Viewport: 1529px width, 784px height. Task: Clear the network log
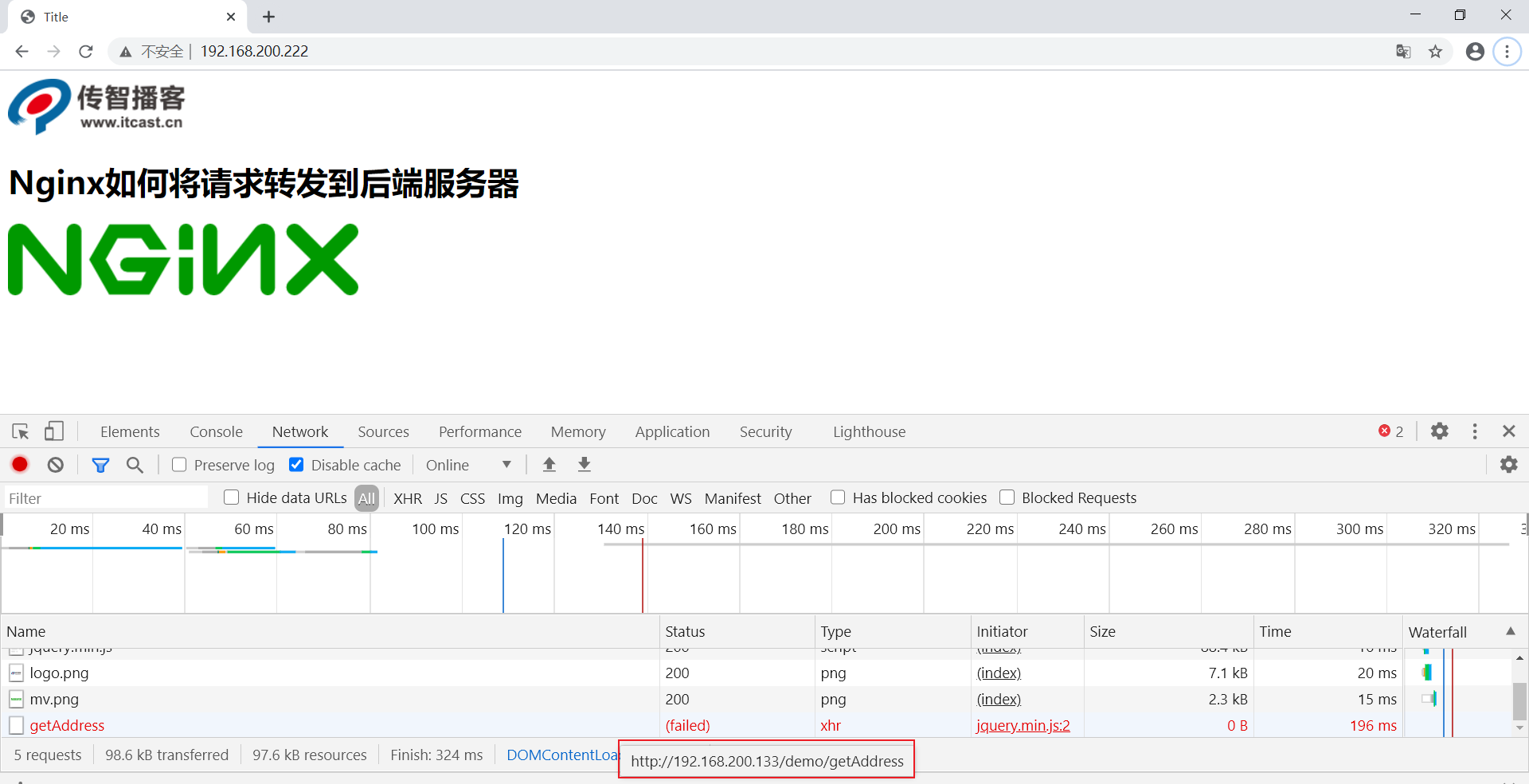tap(55, 465)
